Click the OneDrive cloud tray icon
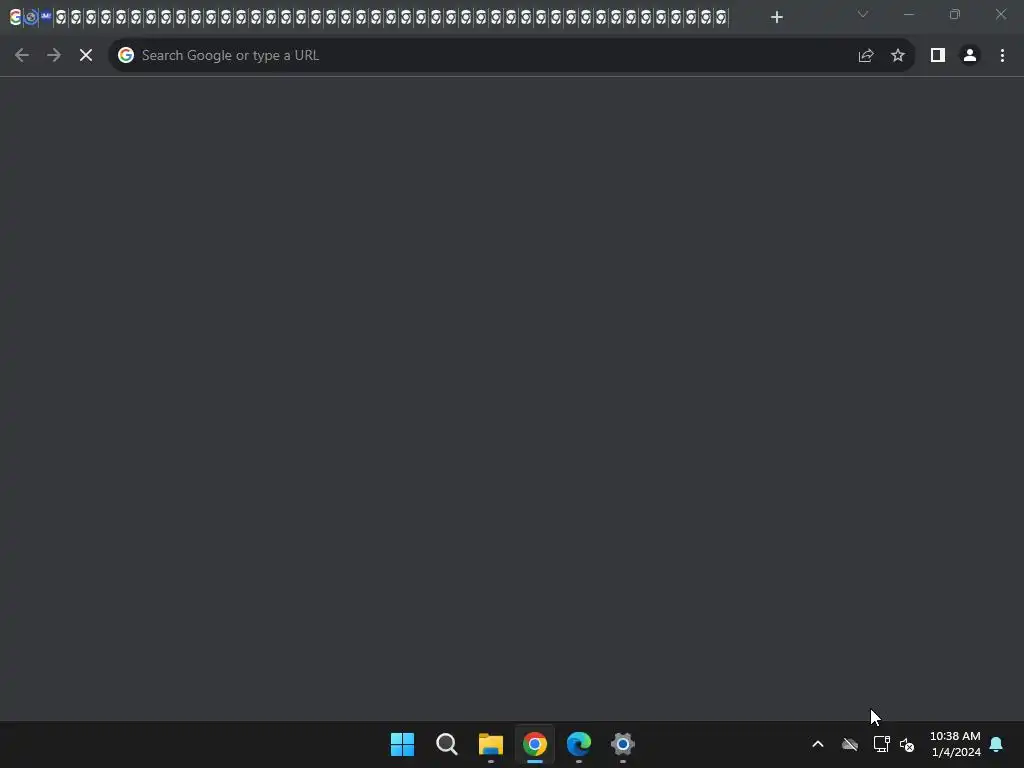The height and width of the screenshot is (768, 1024). (850, 744)
